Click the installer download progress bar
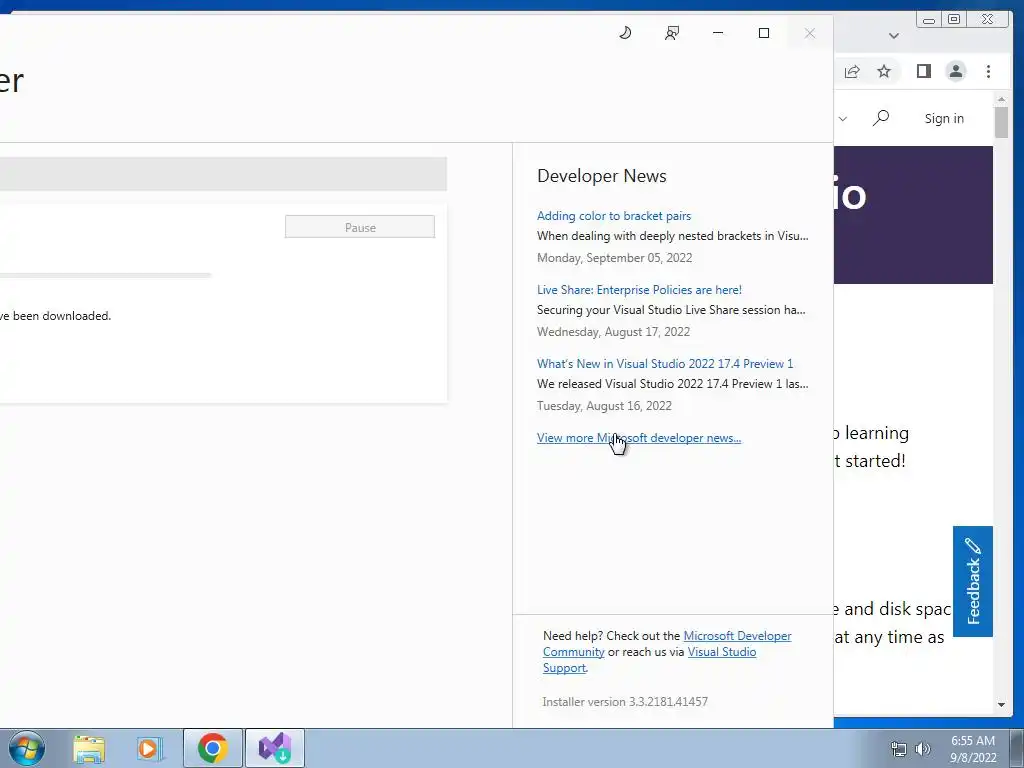 [104, 275]
